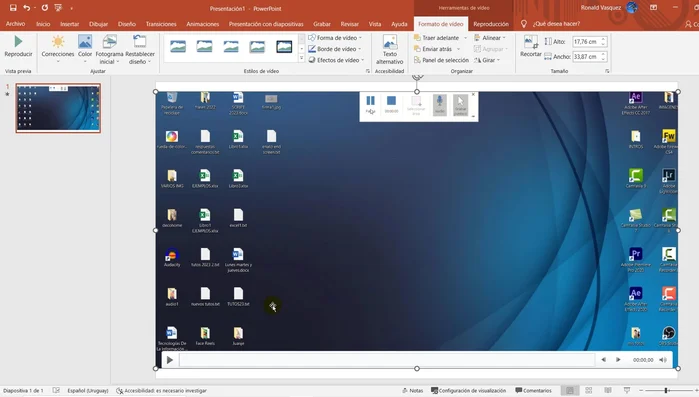Open Alinear dropdown
Image resolution: width=699 pixels, height=397 pixels.
pyautogui.click(x=490, y=38)
